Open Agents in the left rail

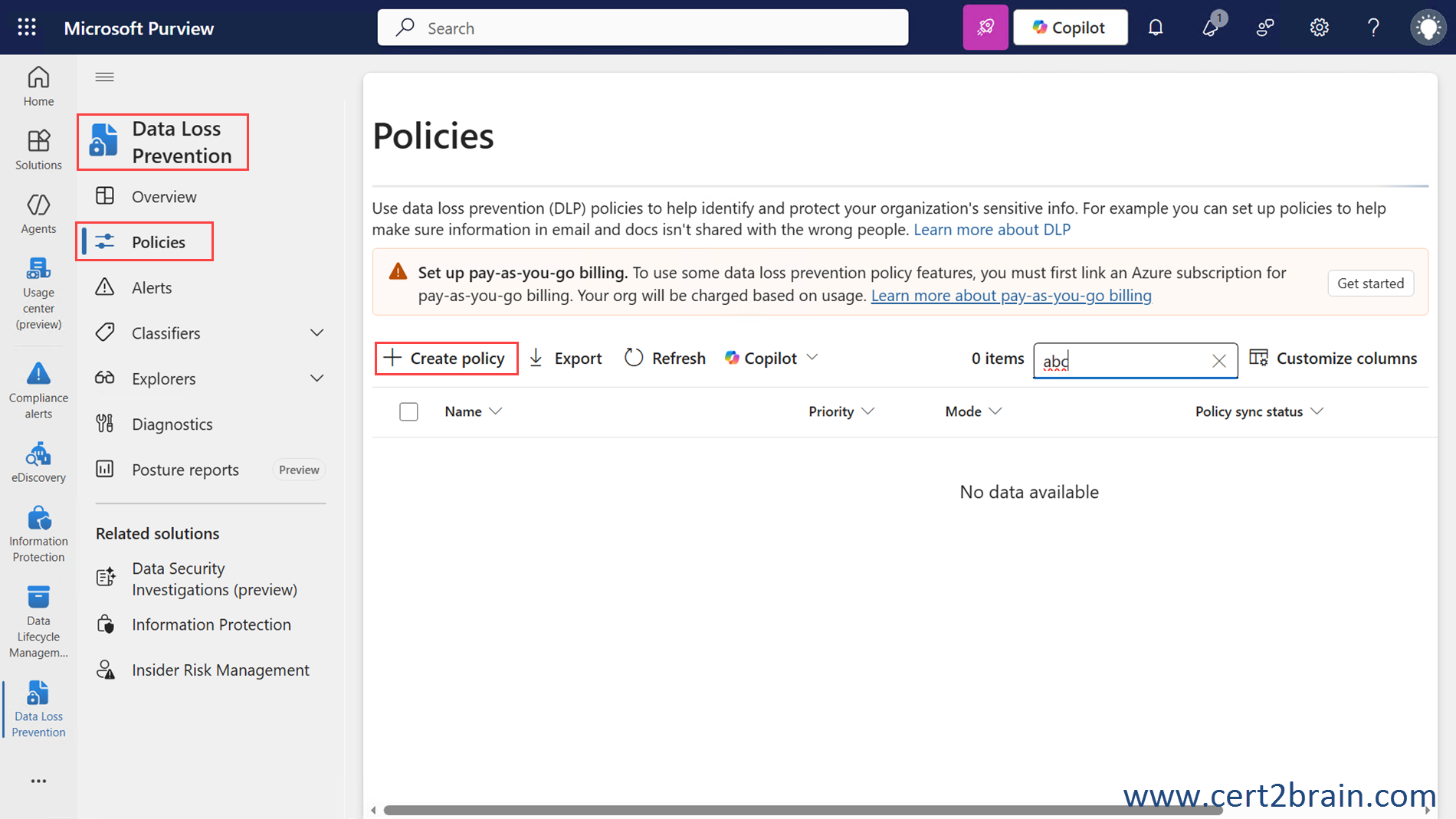tap(38, 214)
